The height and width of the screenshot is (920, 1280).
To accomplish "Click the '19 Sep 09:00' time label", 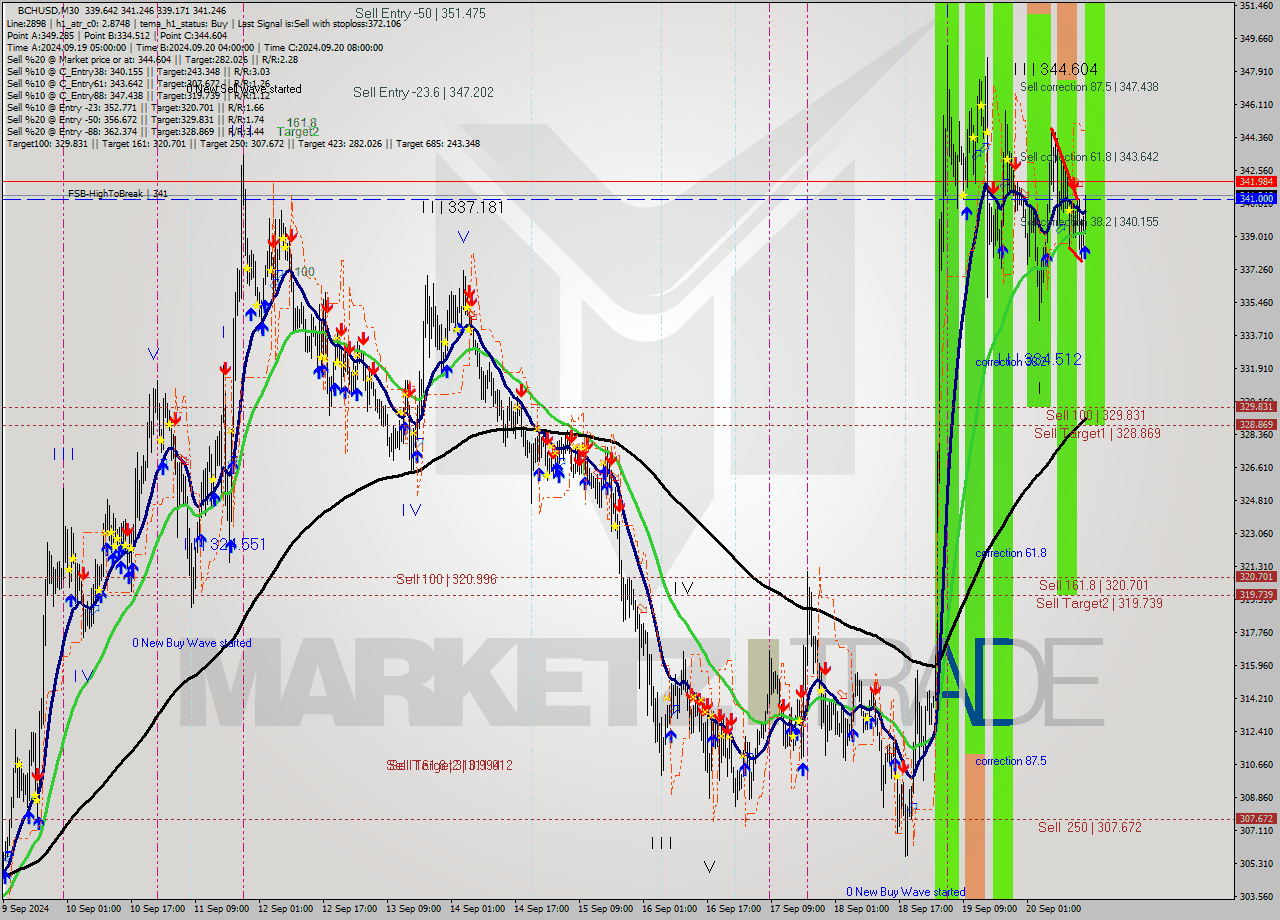I will click(x=988, y=909).
